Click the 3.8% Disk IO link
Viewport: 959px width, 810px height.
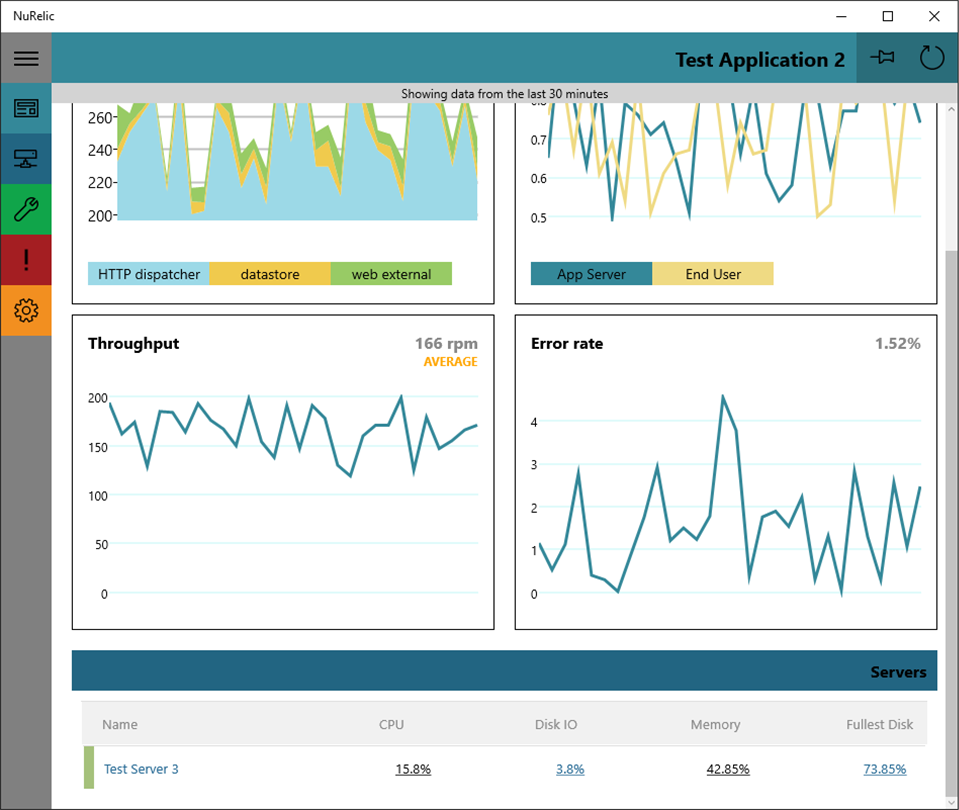coord(570,769)
